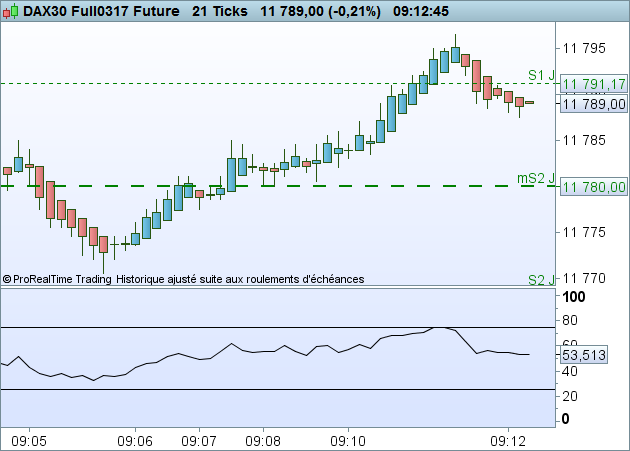Click the 100 level on indicator scale
The image size is (630, 451).
tap(574, 297)
